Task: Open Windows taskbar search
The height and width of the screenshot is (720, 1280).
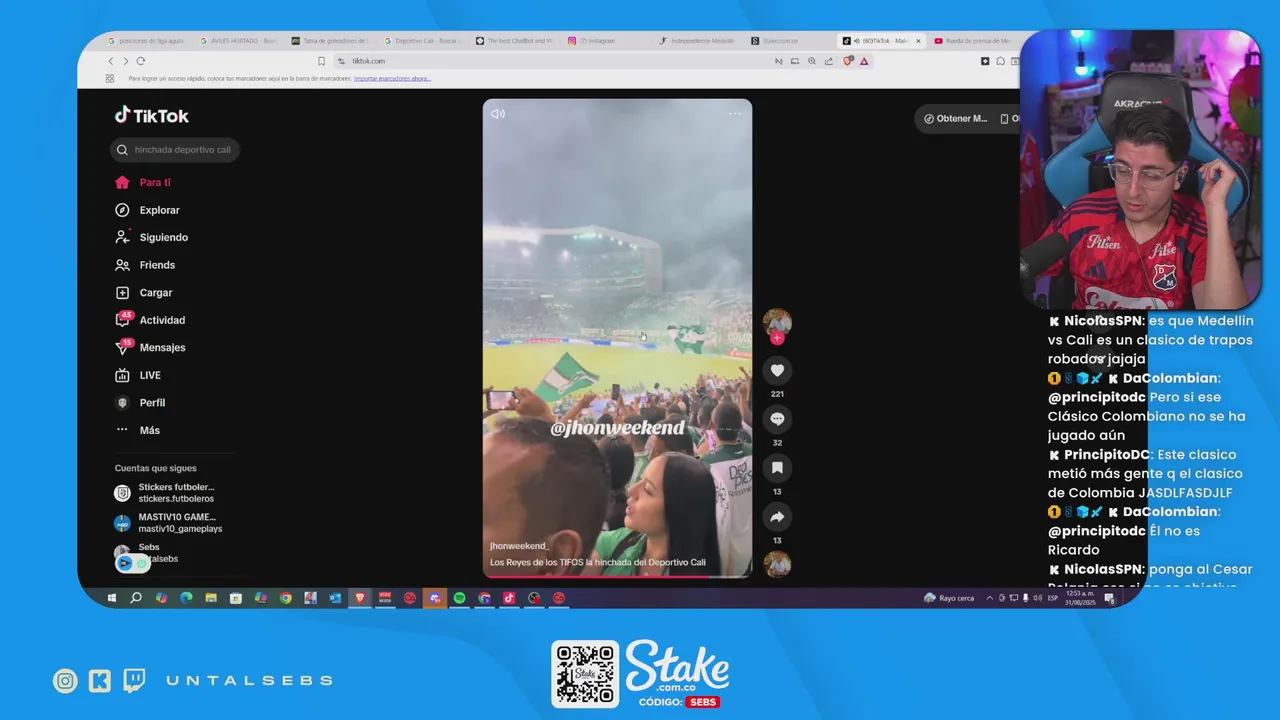Action: pyautogui.click(x=135, y=598)
